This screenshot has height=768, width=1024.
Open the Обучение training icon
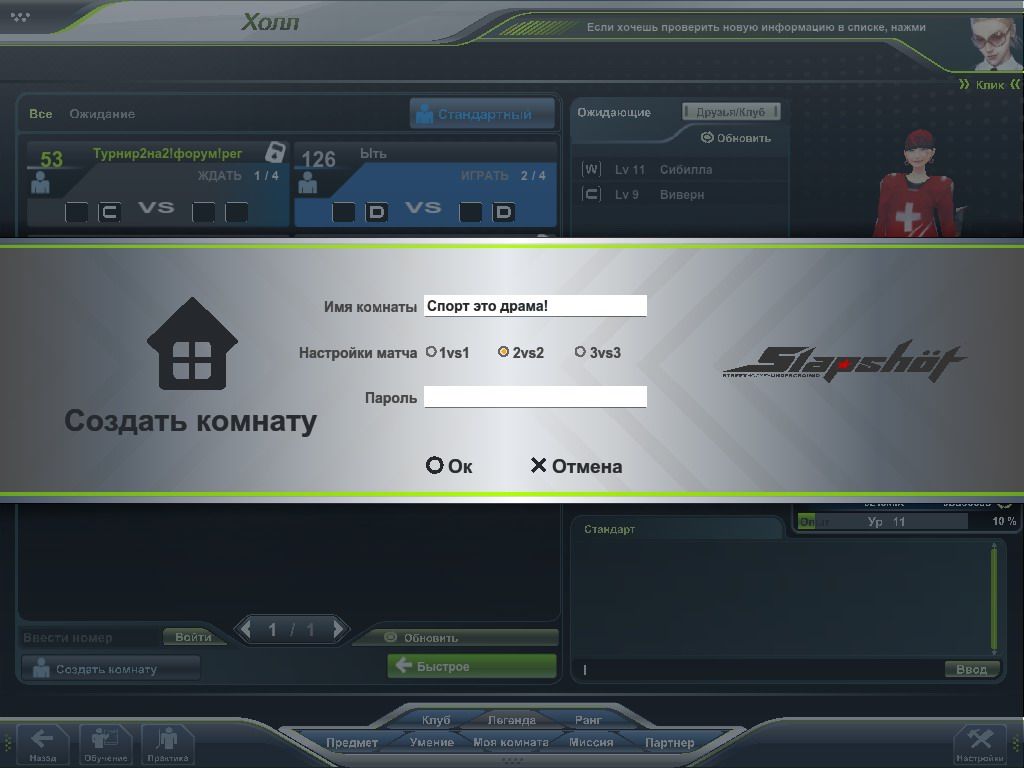[x=105, y=742]
